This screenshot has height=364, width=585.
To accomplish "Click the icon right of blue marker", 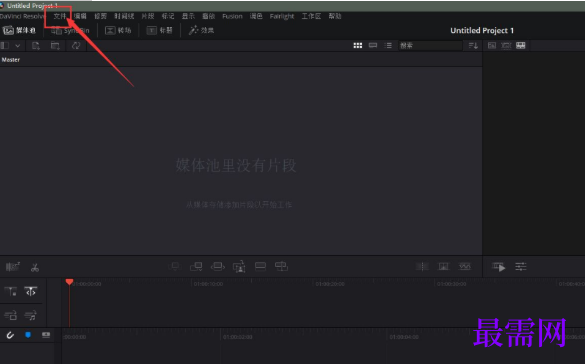I will [x=46, y=335].
